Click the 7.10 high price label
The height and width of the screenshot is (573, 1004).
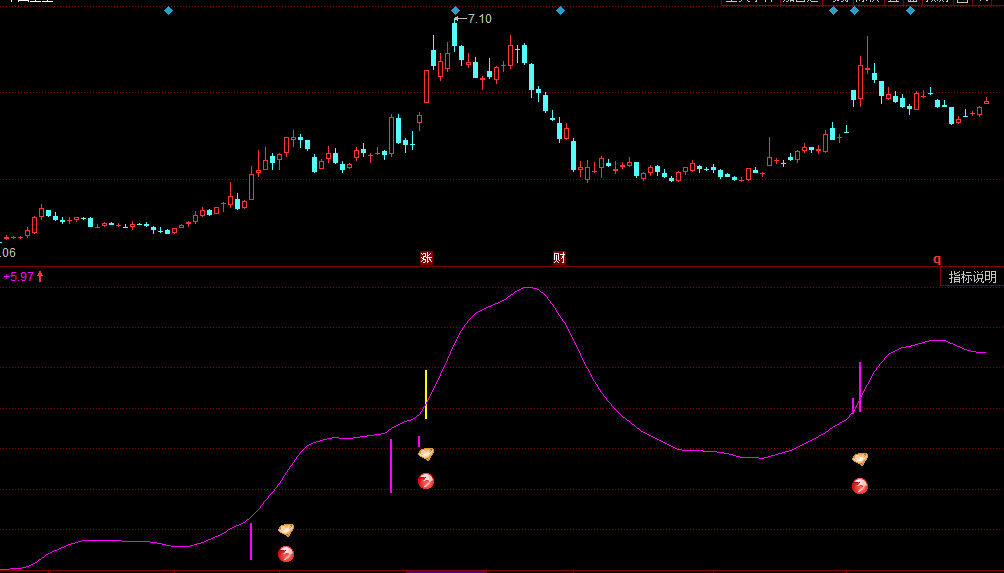pos(478,19)
